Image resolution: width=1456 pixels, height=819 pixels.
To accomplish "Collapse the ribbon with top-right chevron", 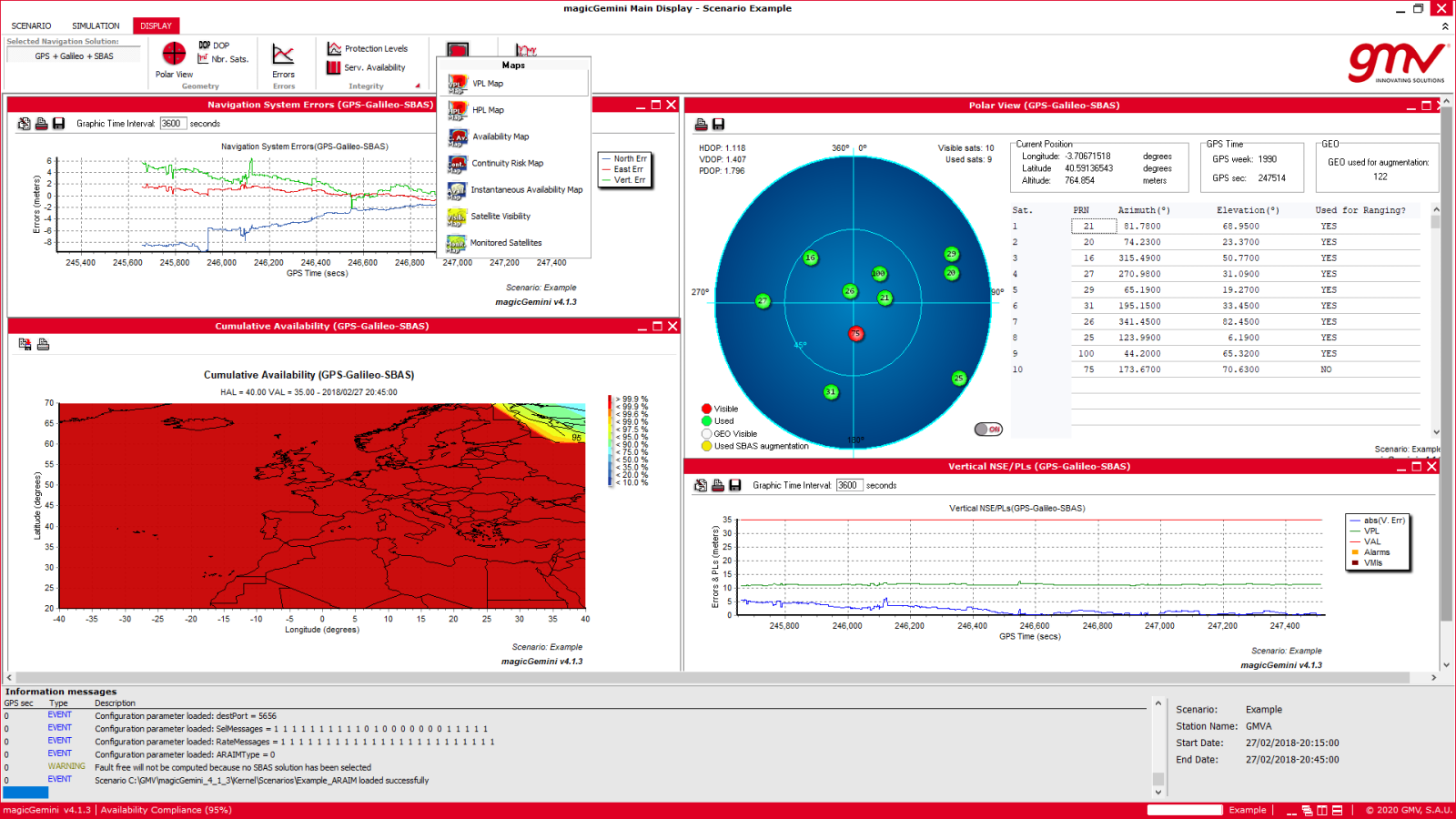I will 1445,26.
